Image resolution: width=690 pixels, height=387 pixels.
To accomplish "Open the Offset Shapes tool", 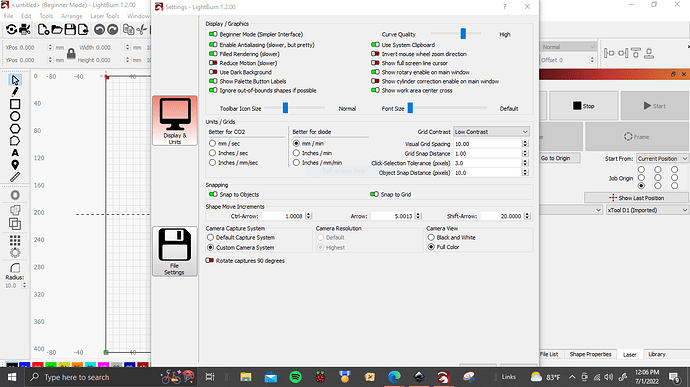I will point(15,195).
